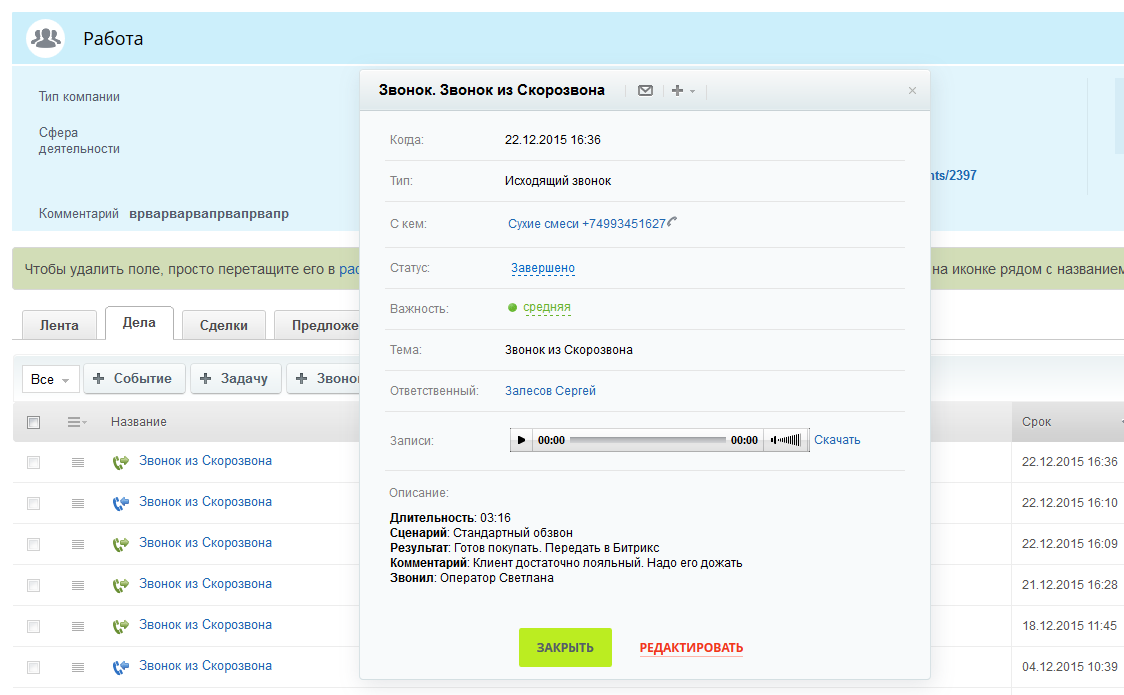
Task: Switch to the Лента tab
Action: tap(59, 325)
